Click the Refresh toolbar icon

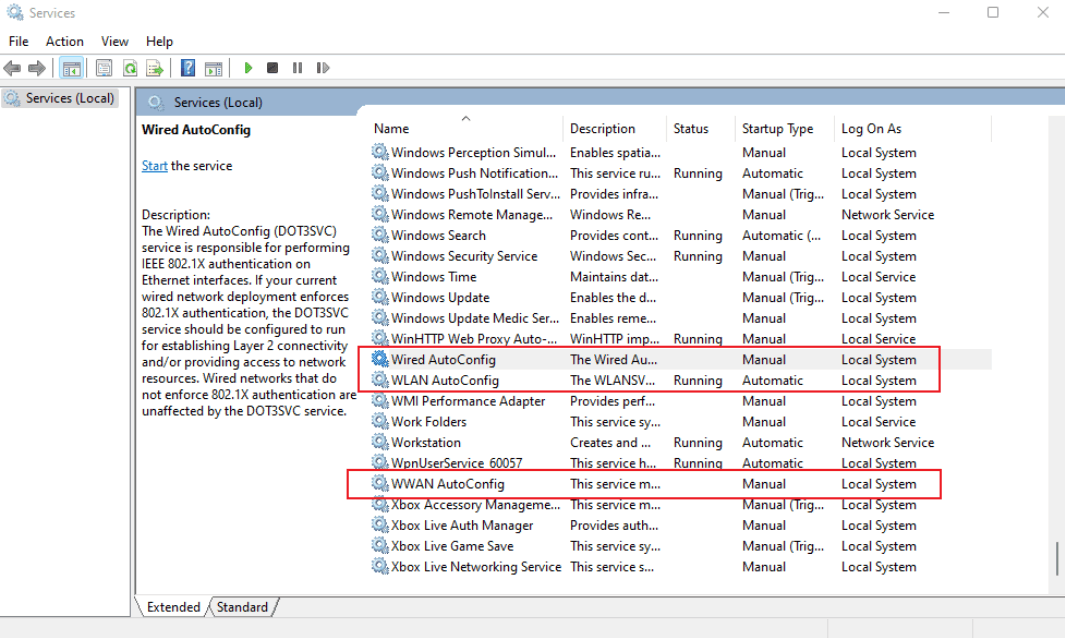(x=130, y=68)
